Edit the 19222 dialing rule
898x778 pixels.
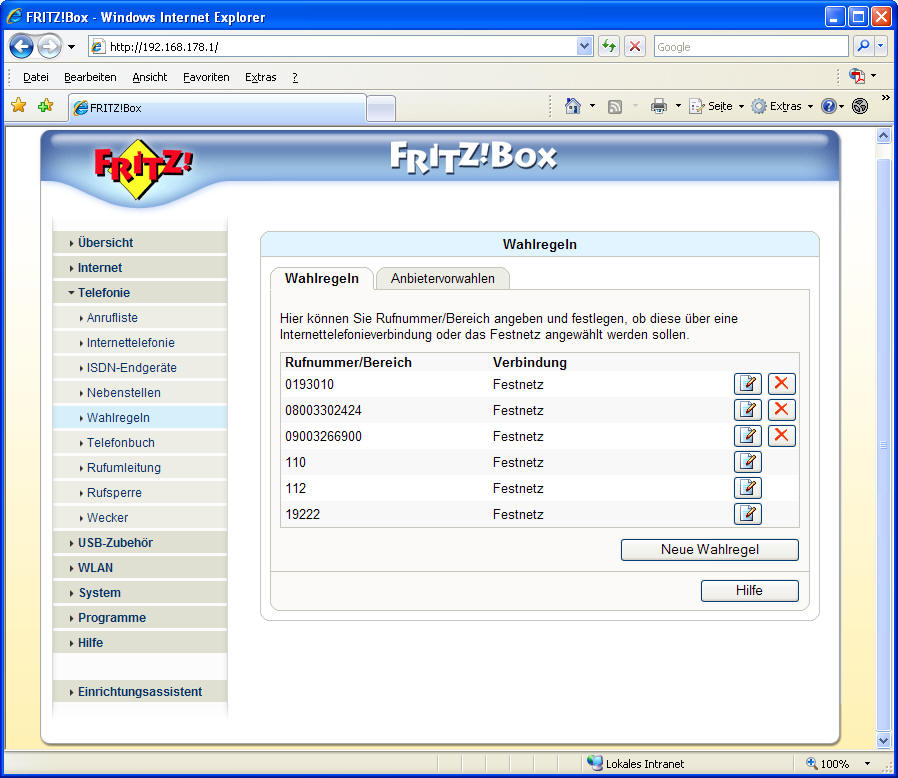[747, 514]
